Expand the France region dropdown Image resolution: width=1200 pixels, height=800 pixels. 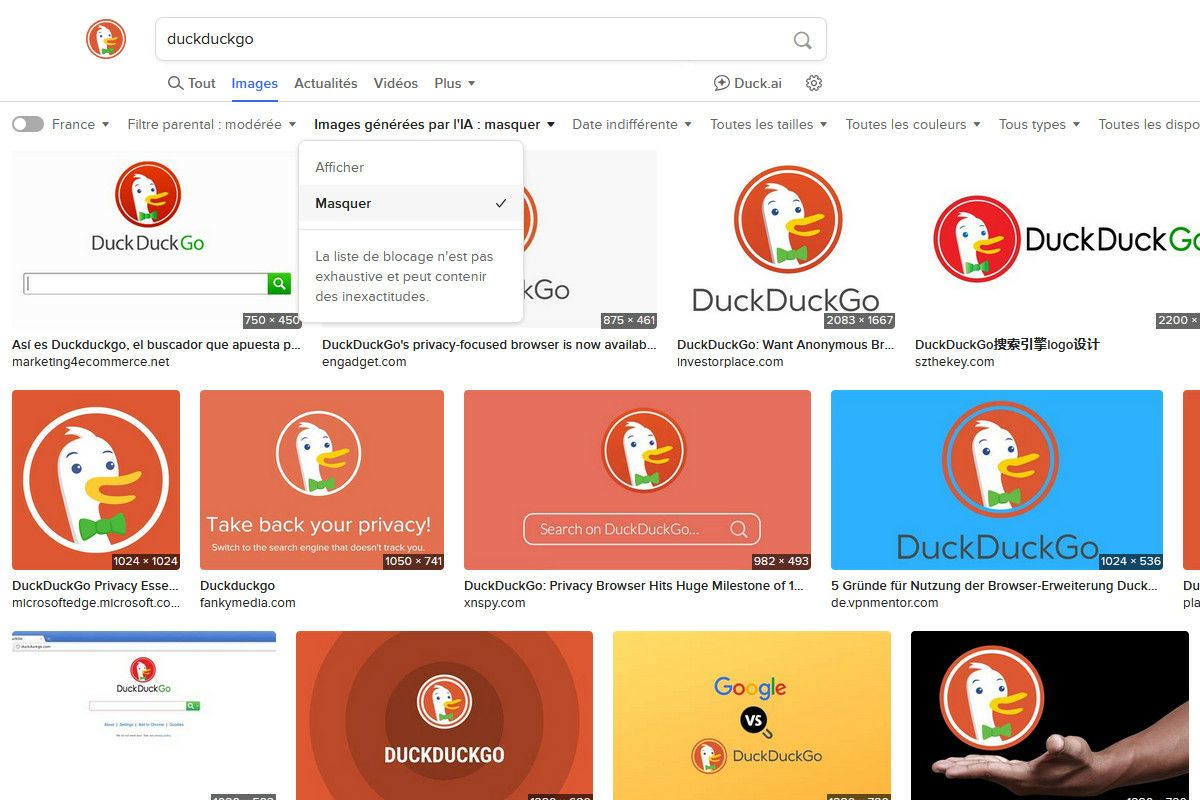pos(81,124)
